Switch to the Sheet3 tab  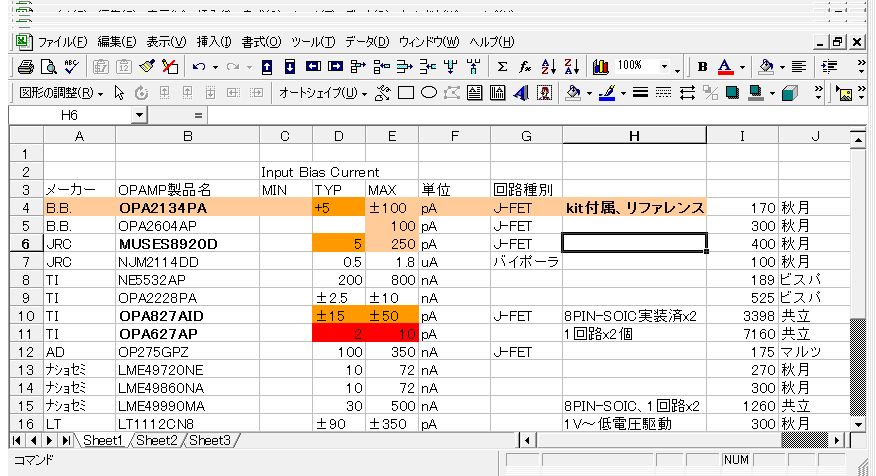(210, 440)
